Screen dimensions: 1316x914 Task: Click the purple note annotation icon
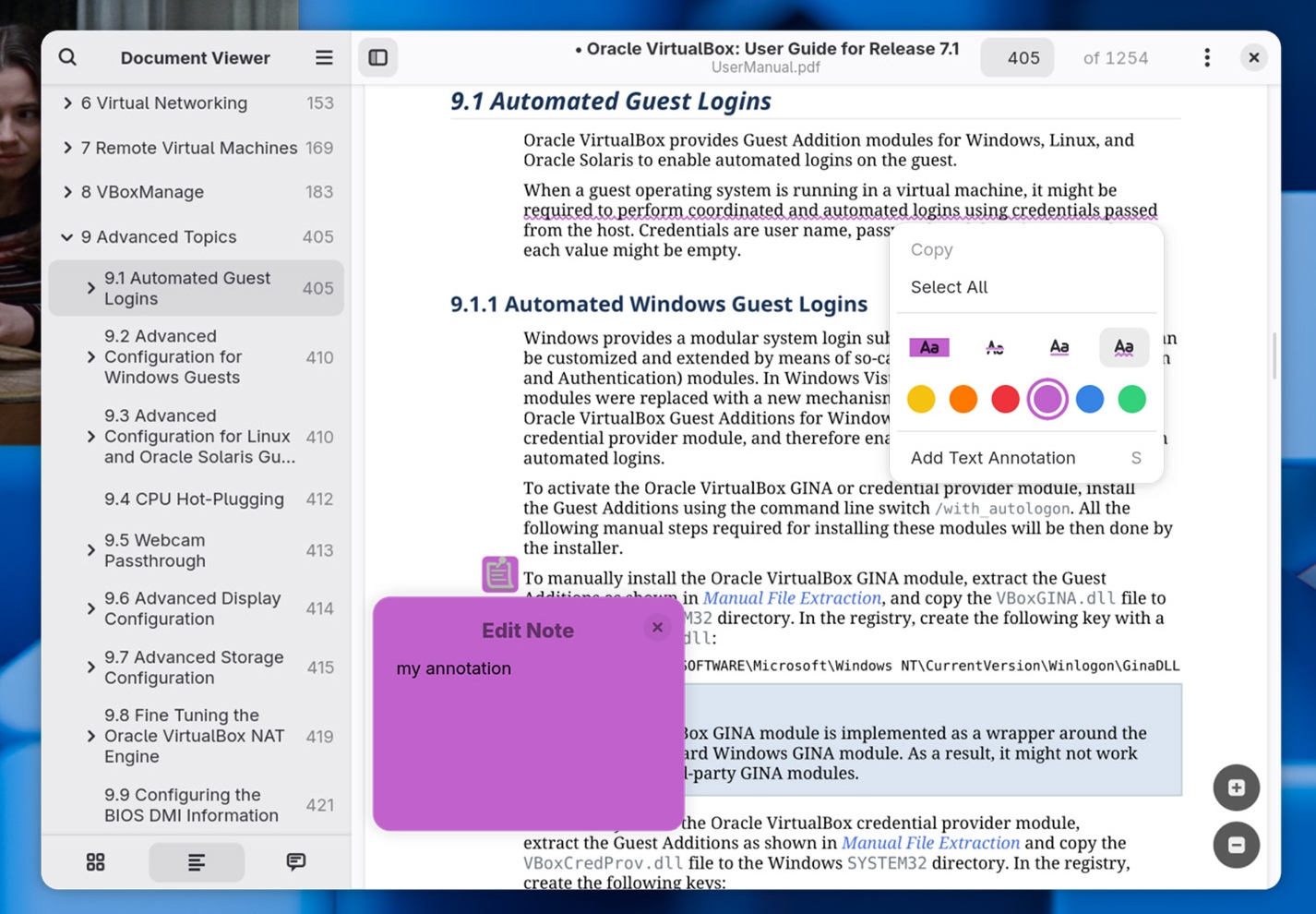point(499,574)
